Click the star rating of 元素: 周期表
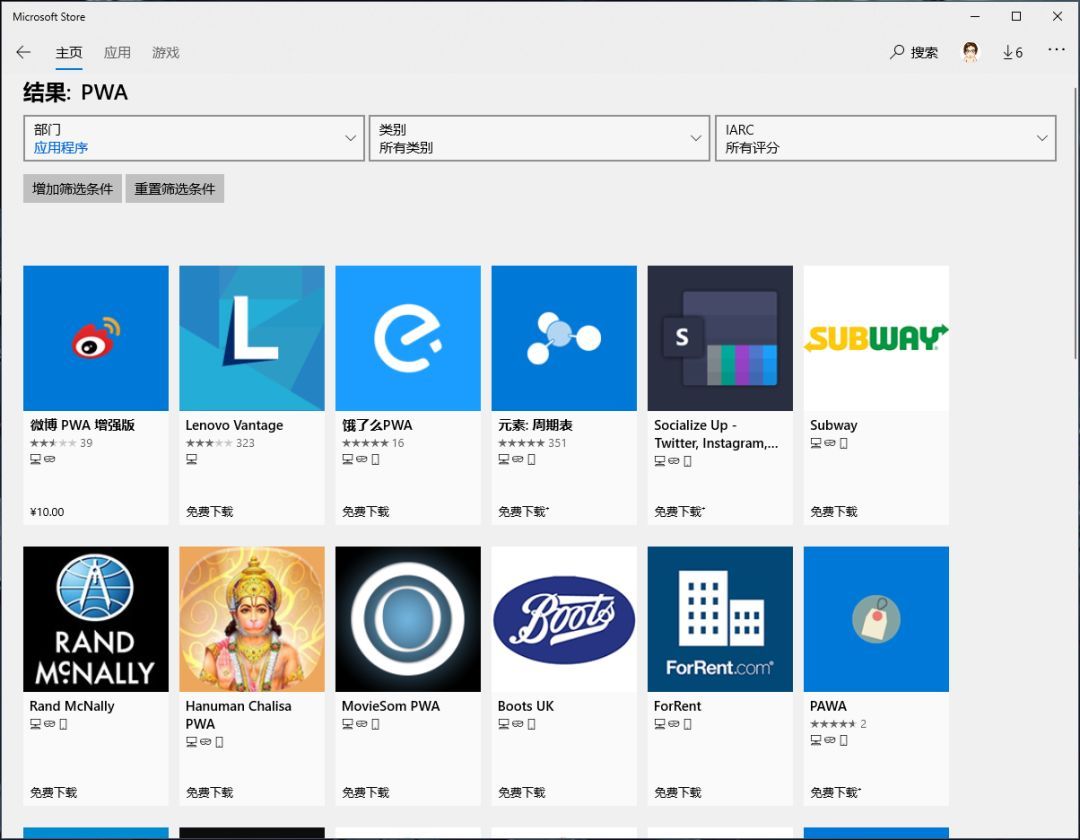The image size is (1080, 840). pyautogui.click(x=521, y=443)
